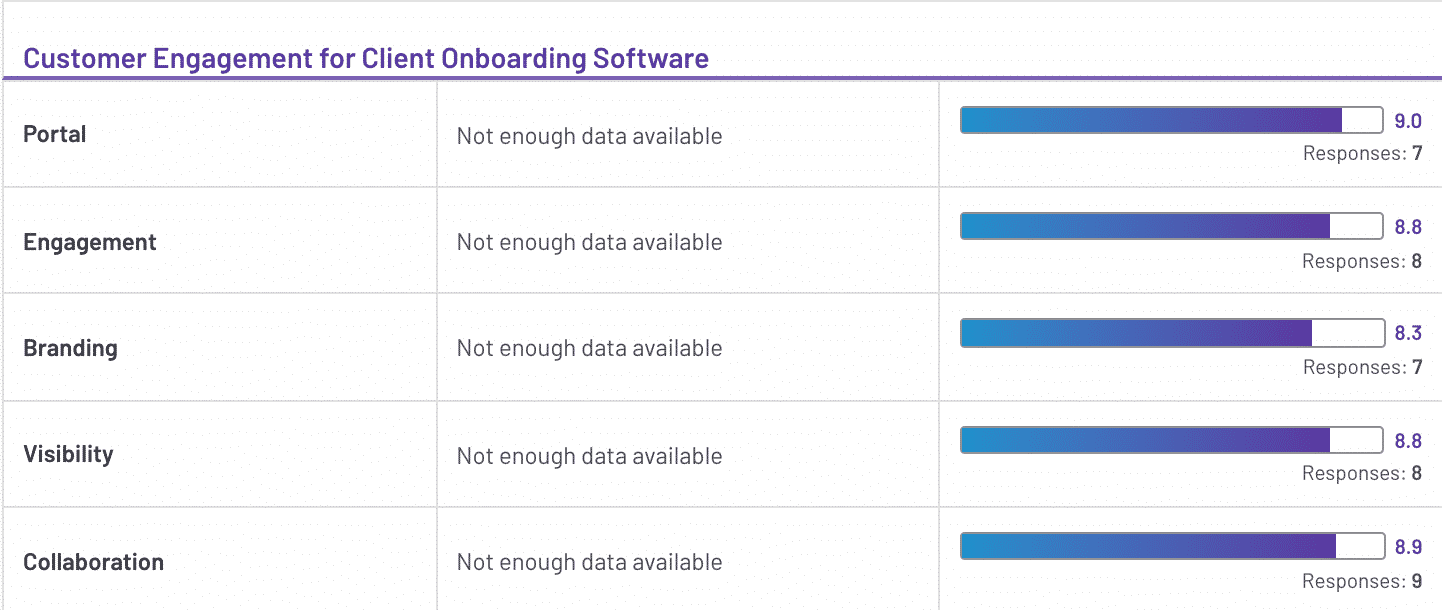This screenshot has height=610, width=1442.
Task: Click Responses: 7 under Portal bar
Action: pos(1362,154)
